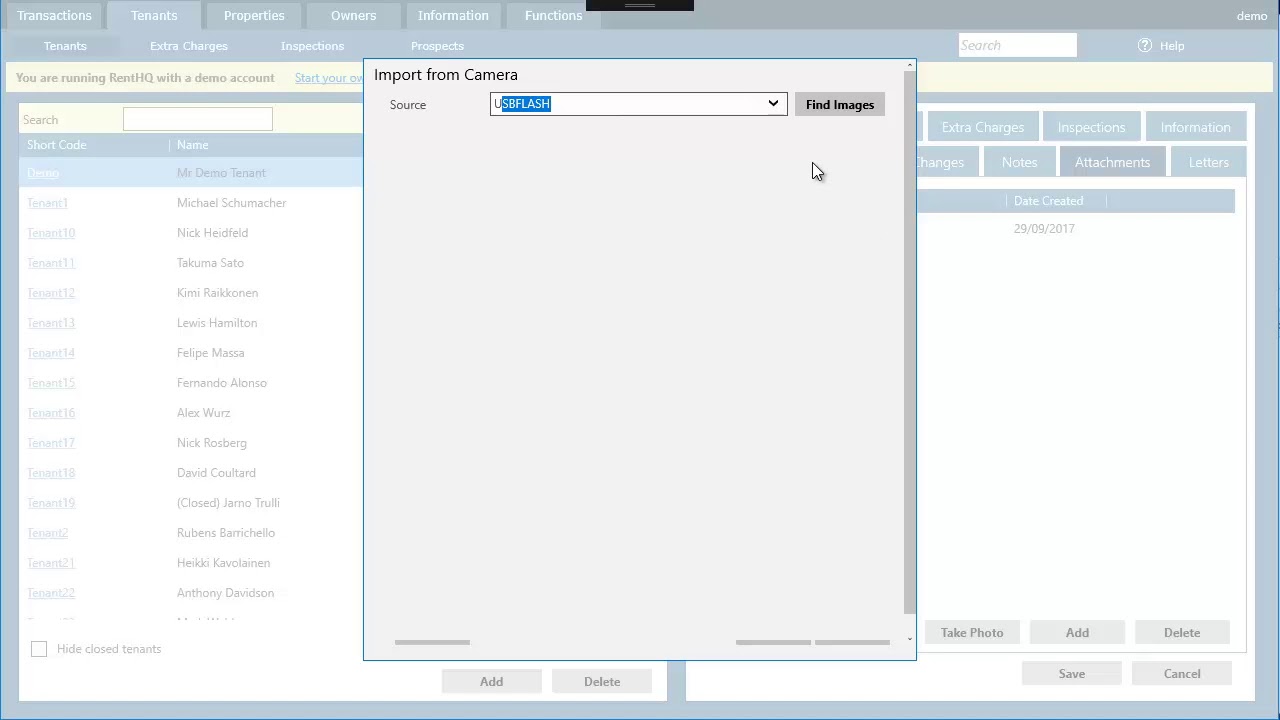The height and width of the screenshot is (720, 1280).
Task: Switch to the Letters tab
Action: click(x=1208, y=162)
